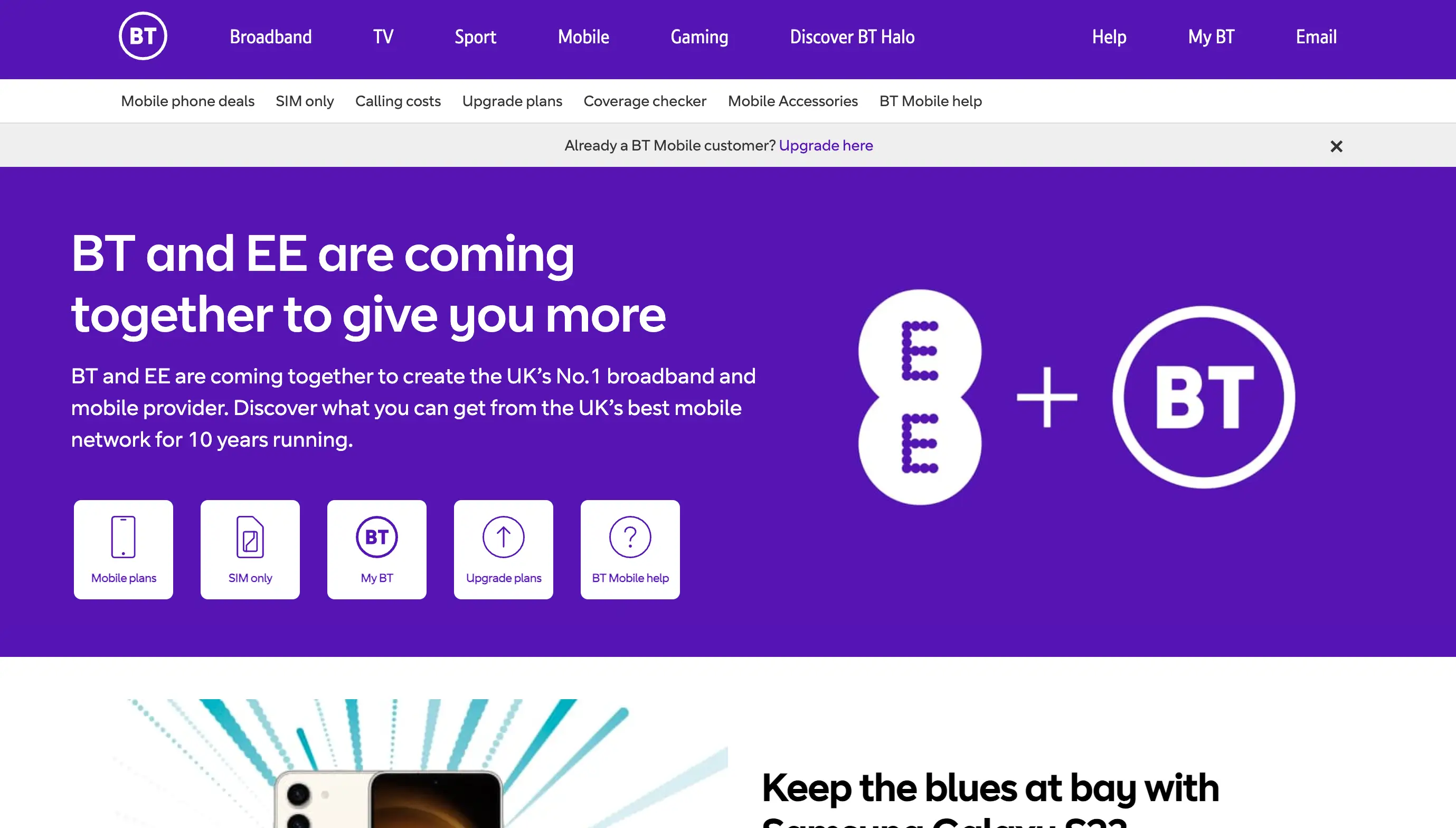Open the Broadband menu
The width and height of the screenshot is (1456, 828).
271,37
